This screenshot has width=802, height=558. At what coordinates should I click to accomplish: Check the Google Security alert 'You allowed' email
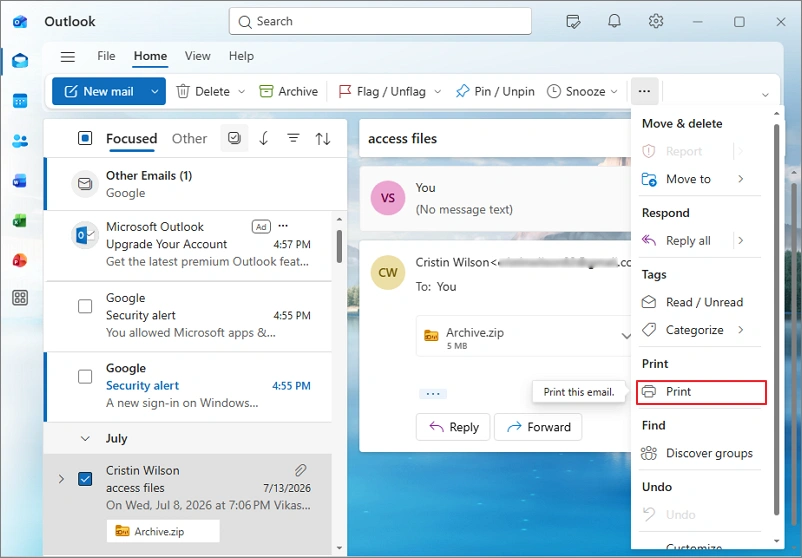(x=85, y=306)
